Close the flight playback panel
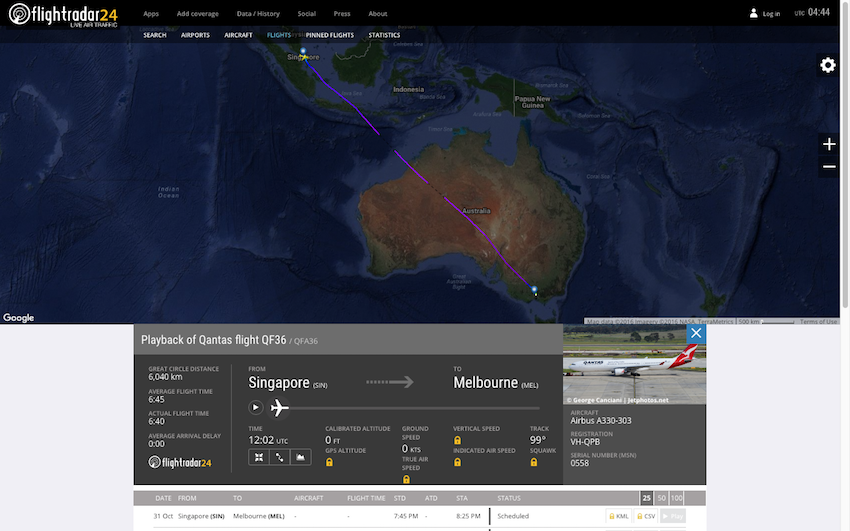The image size is (850, 531). coord(696,333)
